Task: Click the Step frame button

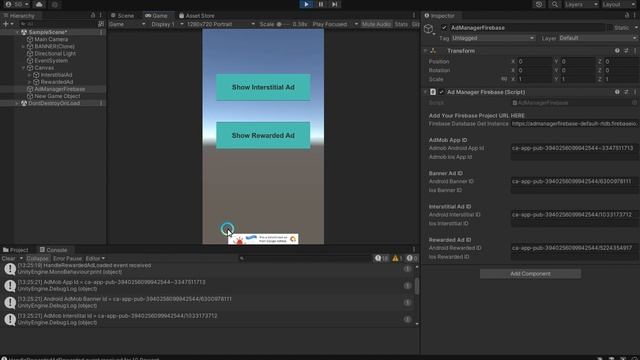Action: click(x=335, y=4)
